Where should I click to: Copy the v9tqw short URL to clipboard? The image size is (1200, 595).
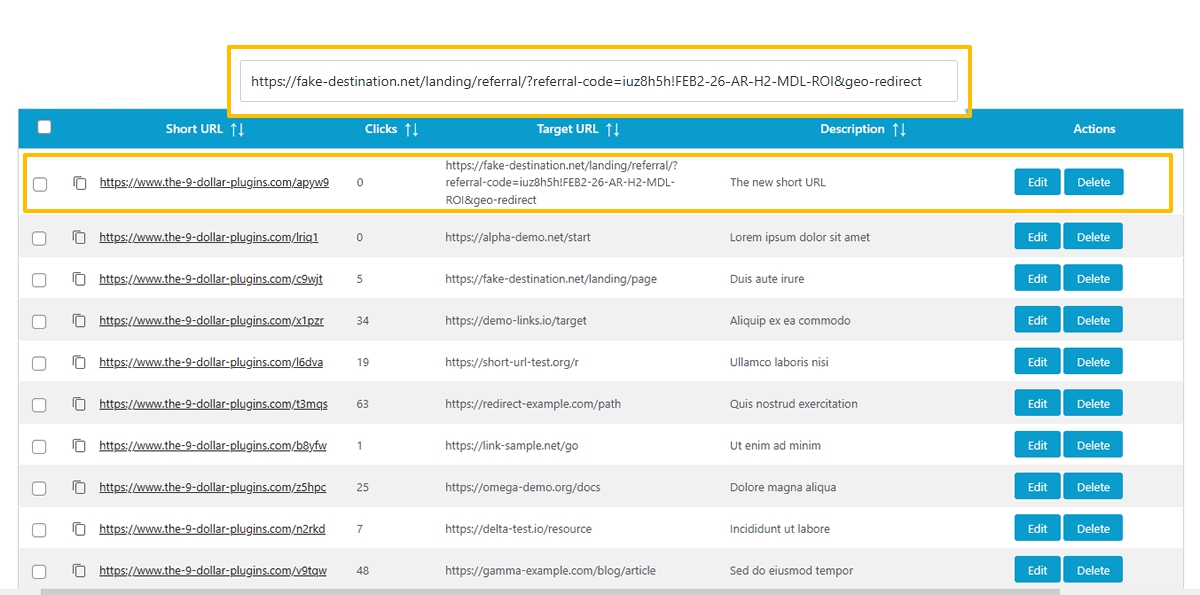(79, 569)
